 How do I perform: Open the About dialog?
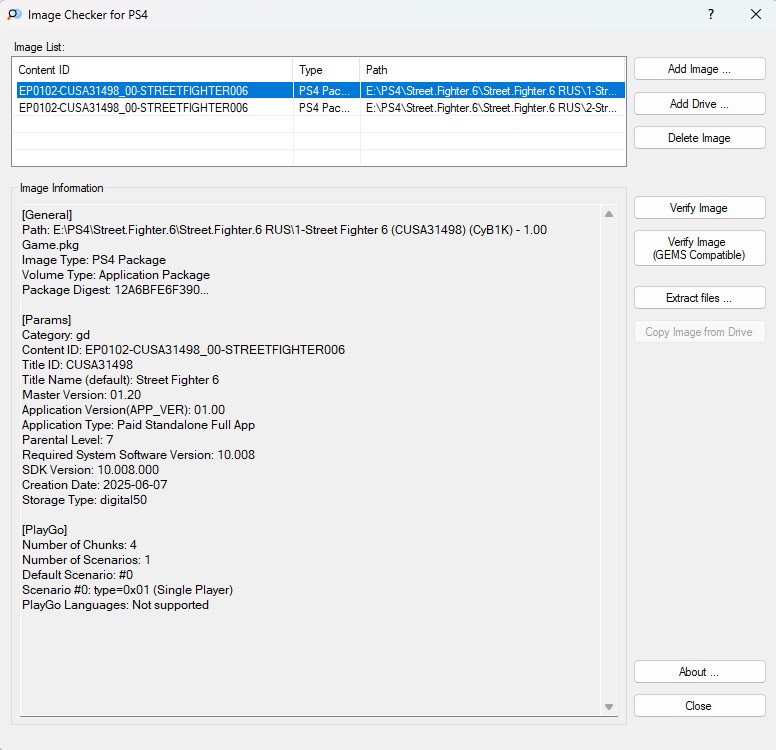click(x=699, y=672)
